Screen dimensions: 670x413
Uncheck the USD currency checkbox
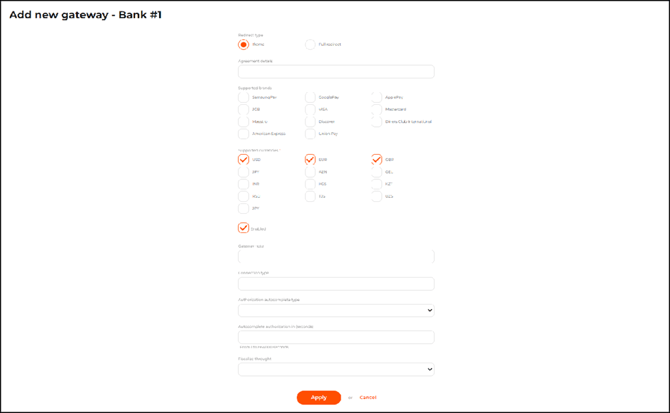(x=243, y=159)
